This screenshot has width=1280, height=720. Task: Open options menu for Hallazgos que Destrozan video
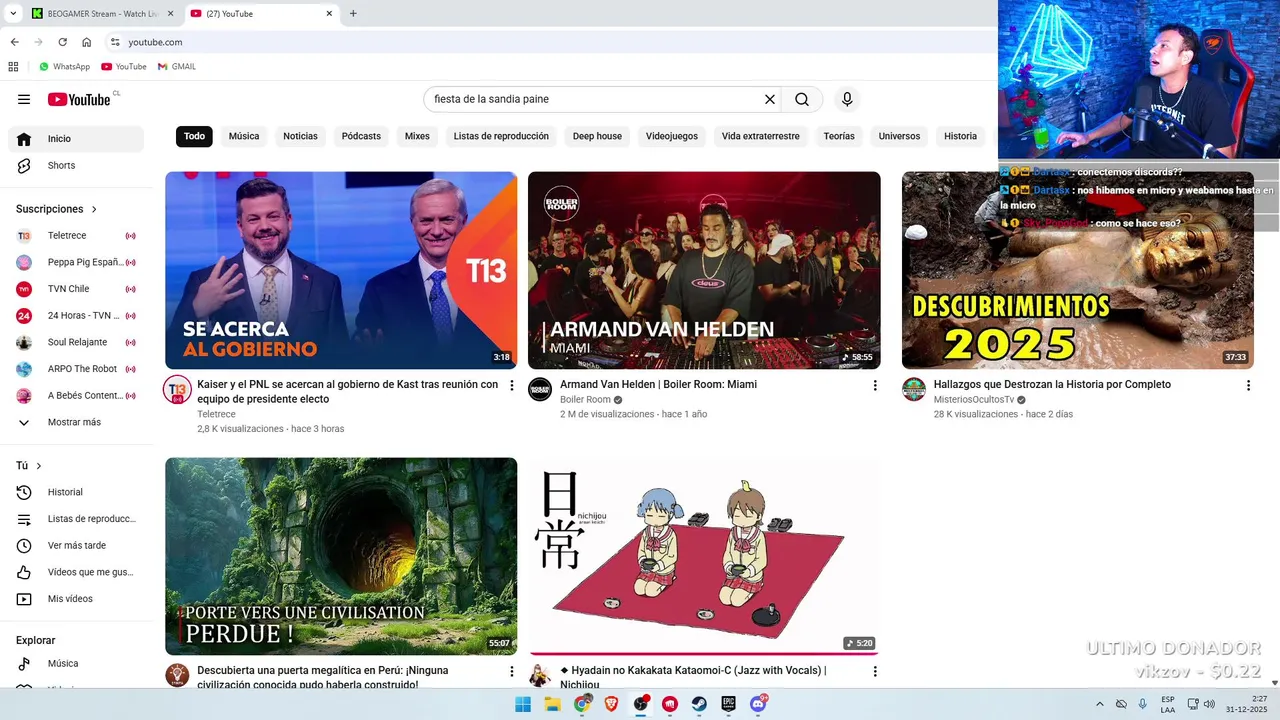(x=1248, y=385)
